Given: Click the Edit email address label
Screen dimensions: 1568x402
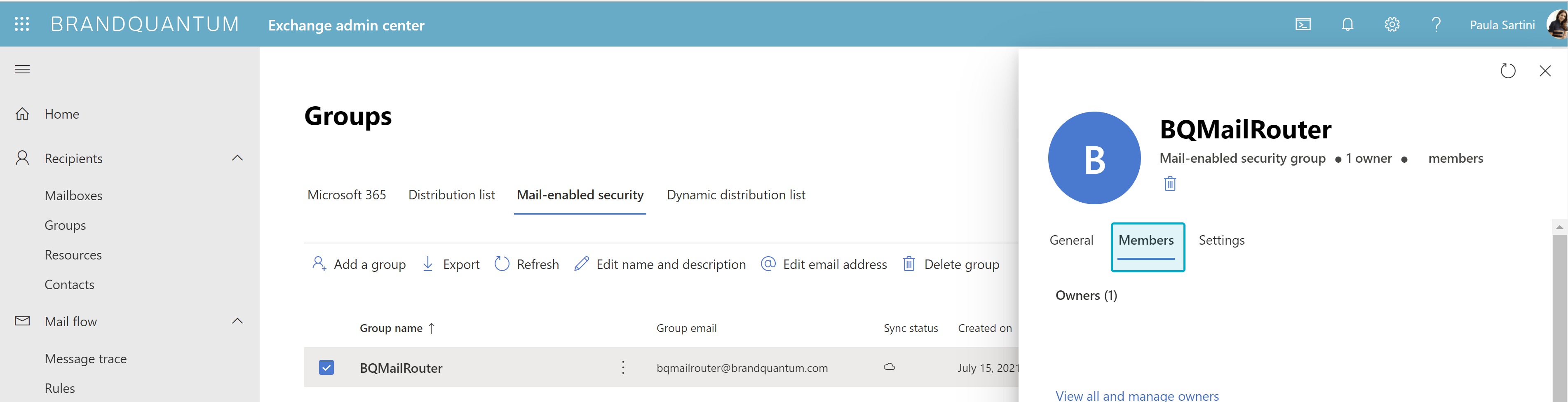Looking at the screenshot, I should coord(835,264).
